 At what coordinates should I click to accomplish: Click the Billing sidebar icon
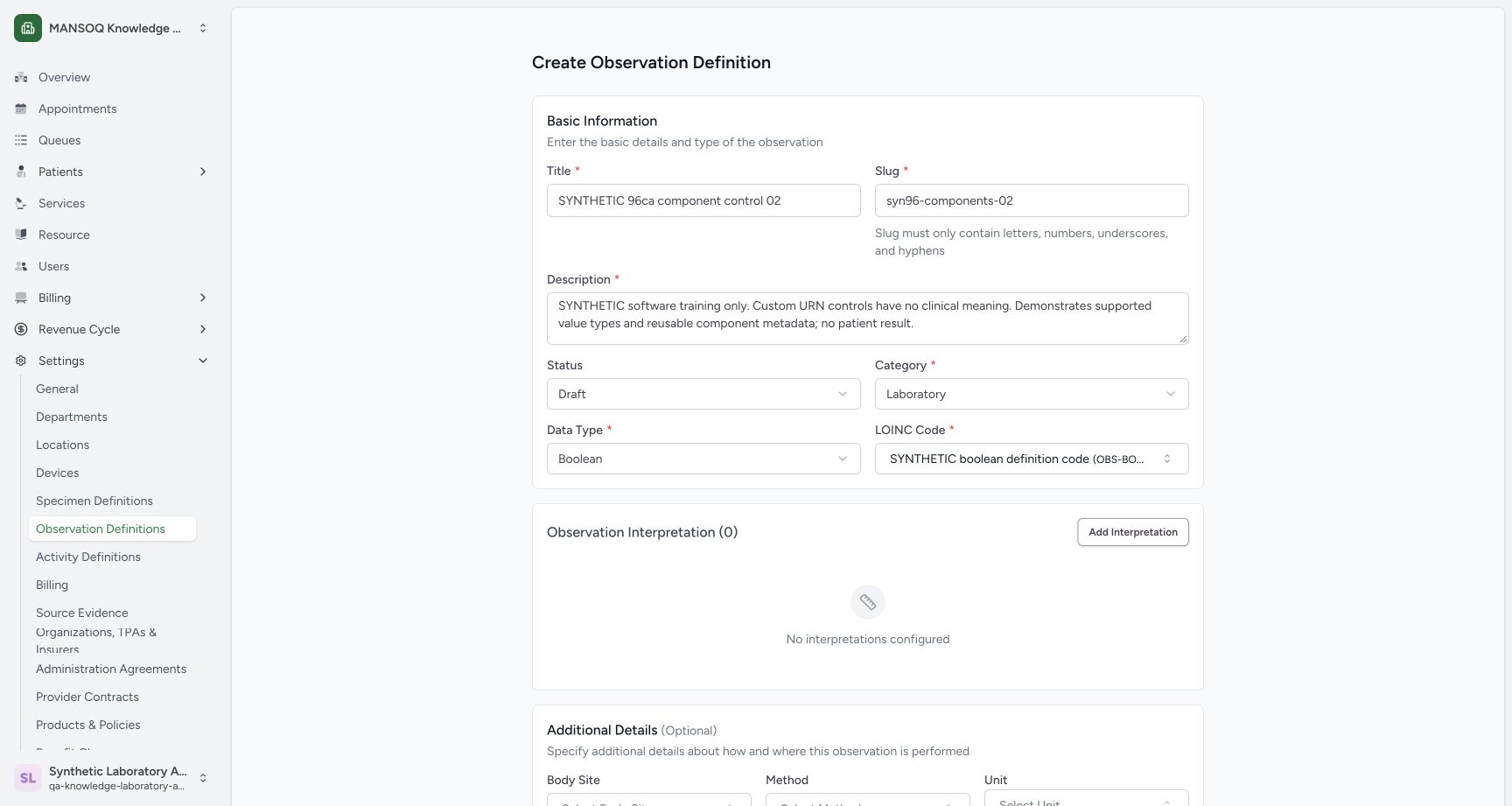click(21, 298)
